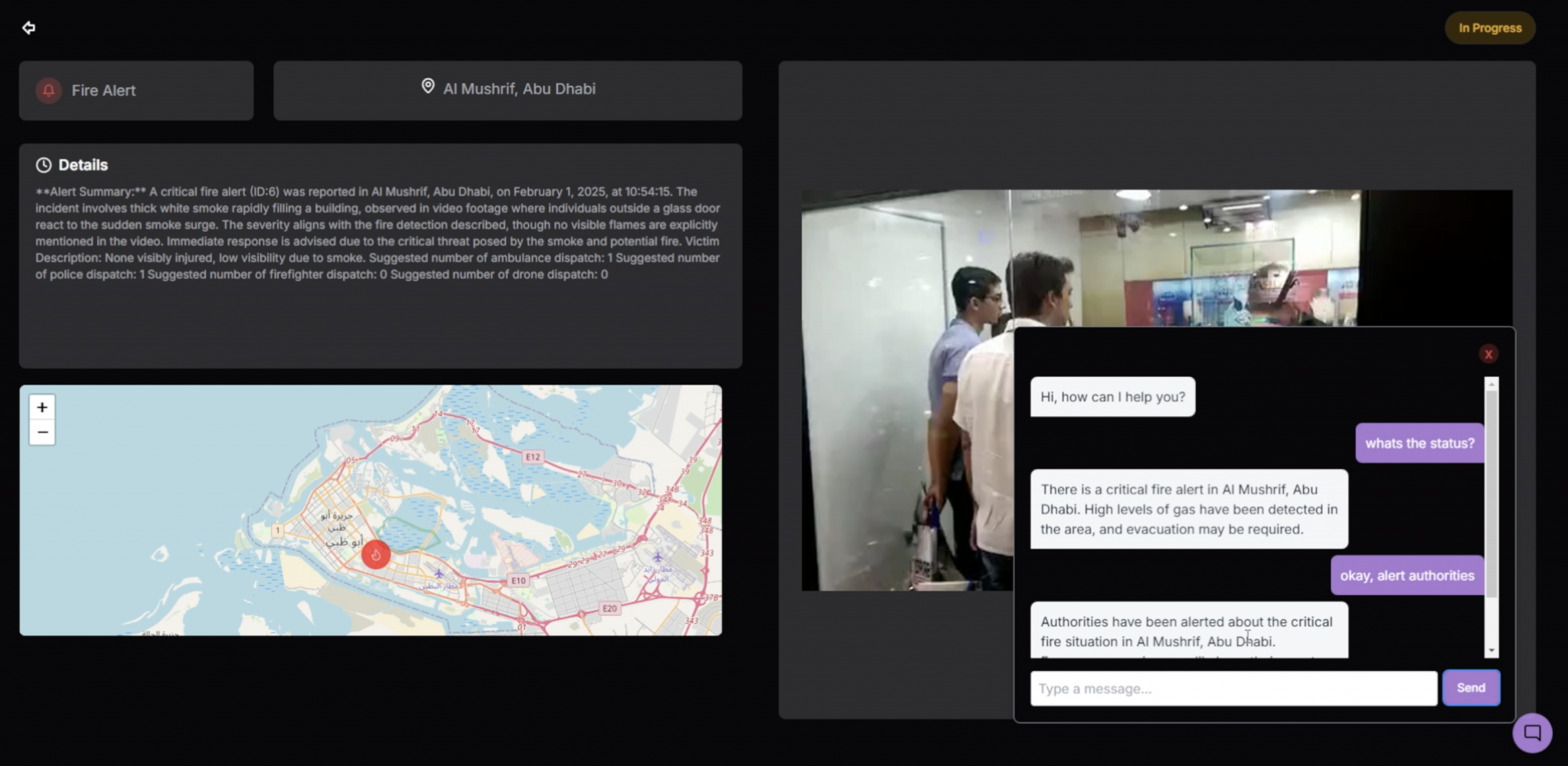Select the red fire marker on map

pos(375,555)
